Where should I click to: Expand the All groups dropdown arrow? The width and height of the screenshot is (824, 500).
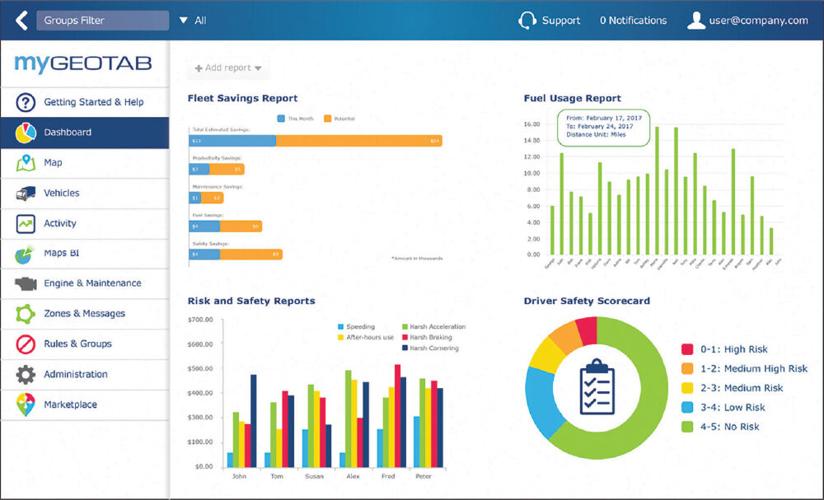[183, 20]
